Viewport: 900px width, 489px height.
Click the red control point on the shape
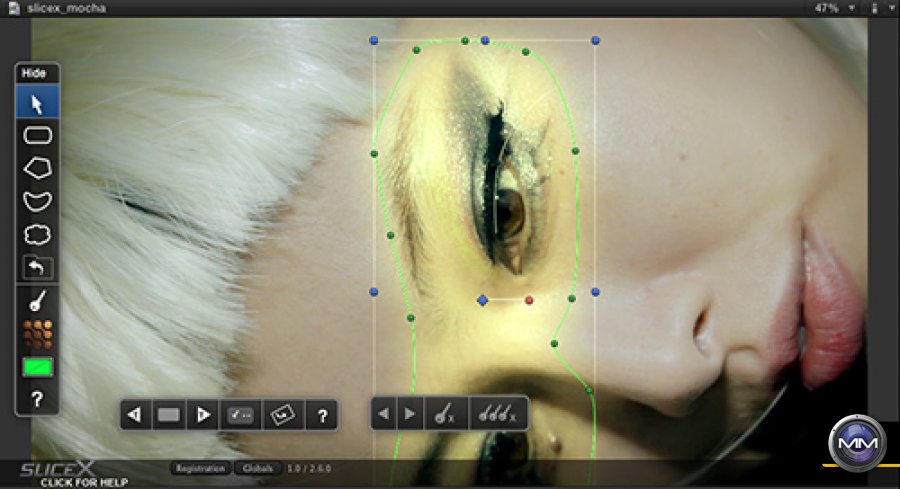pyautogui.click(x=529, y=300)
